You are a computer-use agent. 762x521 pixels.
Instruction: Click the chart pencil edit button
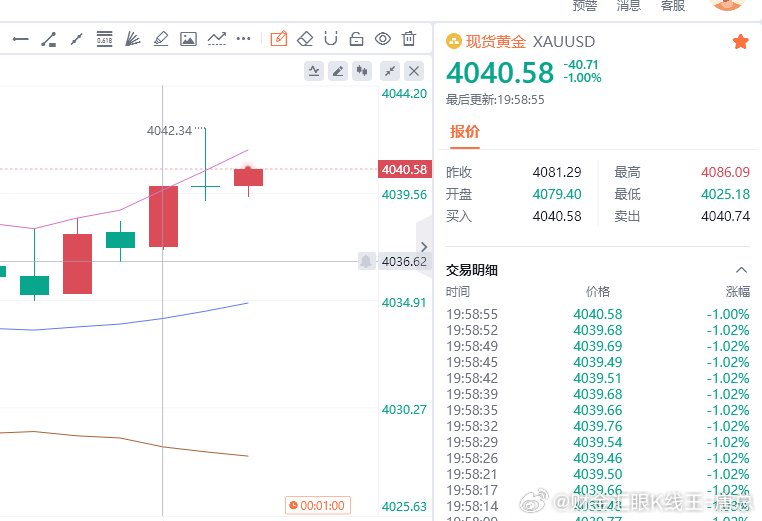(338, 71)
